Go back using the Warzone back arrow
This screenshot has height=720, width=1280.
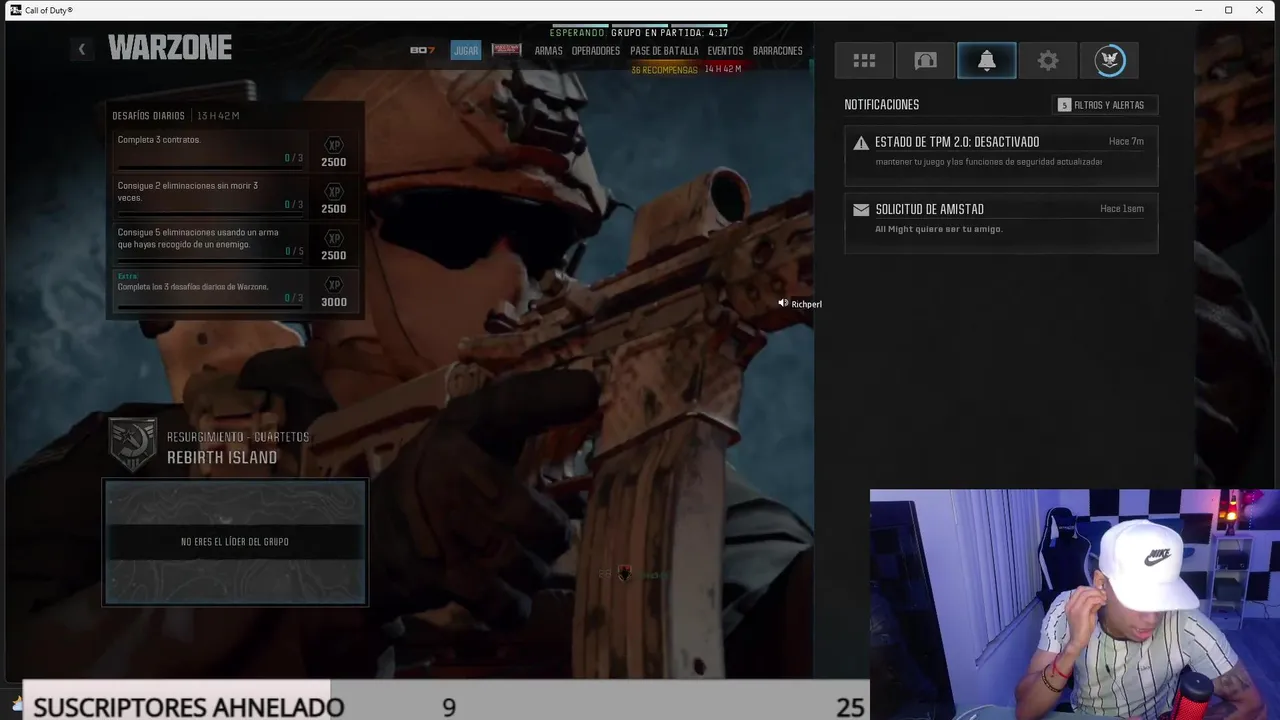(82, 49)
